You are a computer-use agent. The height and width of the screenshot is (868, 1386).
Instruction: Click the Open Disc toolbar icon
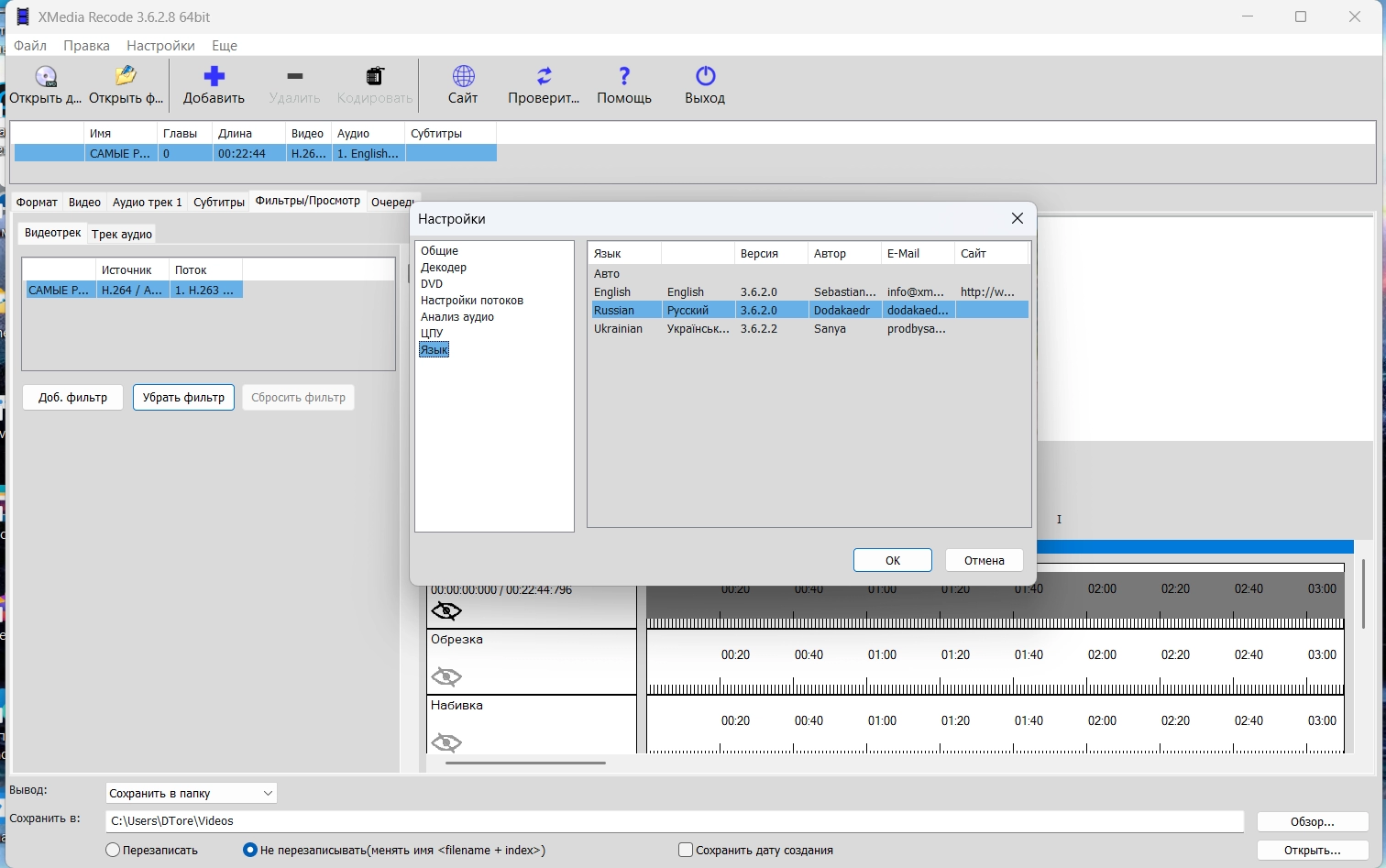(x=45, y=77)
